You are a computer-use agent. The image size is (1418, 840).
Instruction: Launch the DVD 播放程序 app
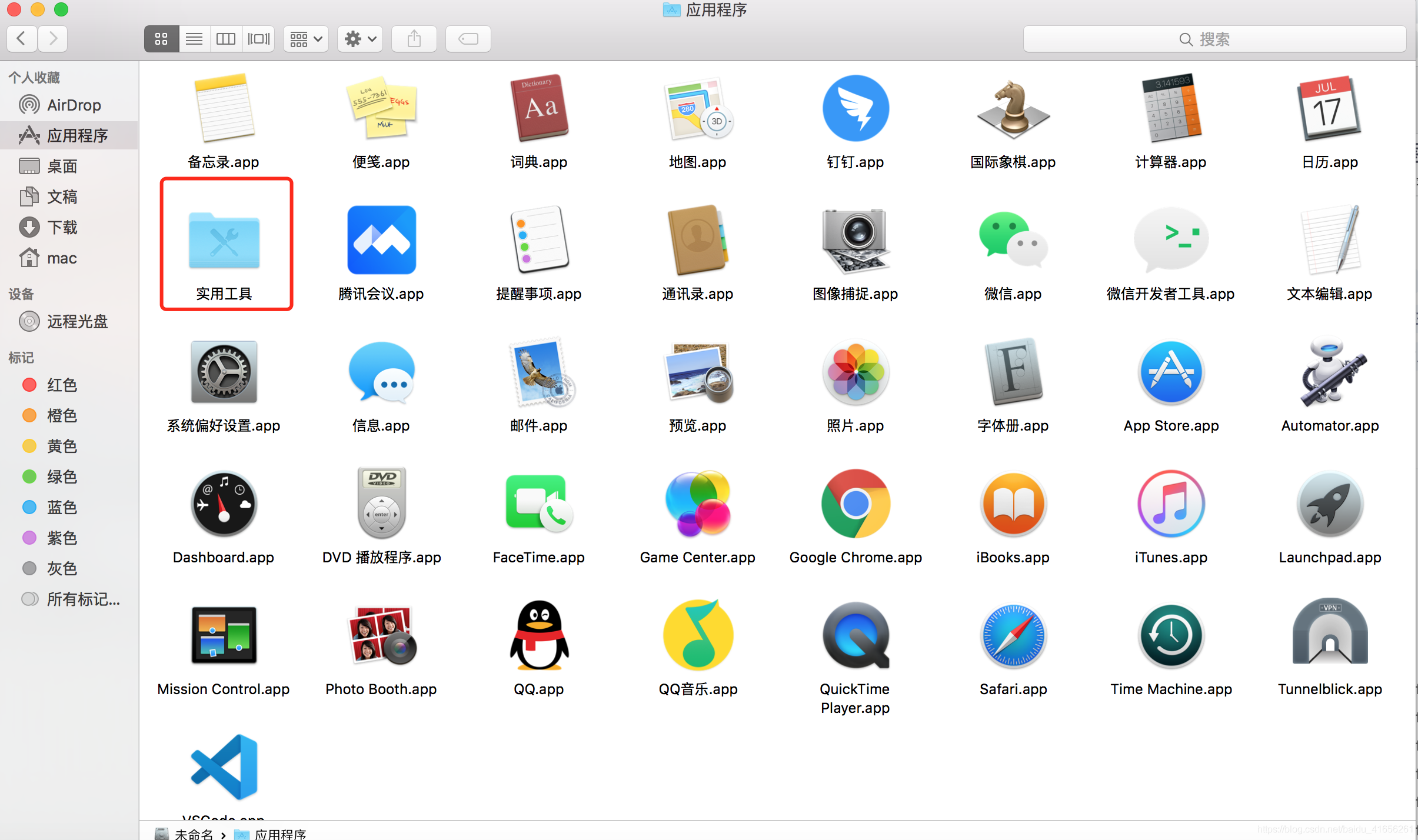[x=381, y=504]
